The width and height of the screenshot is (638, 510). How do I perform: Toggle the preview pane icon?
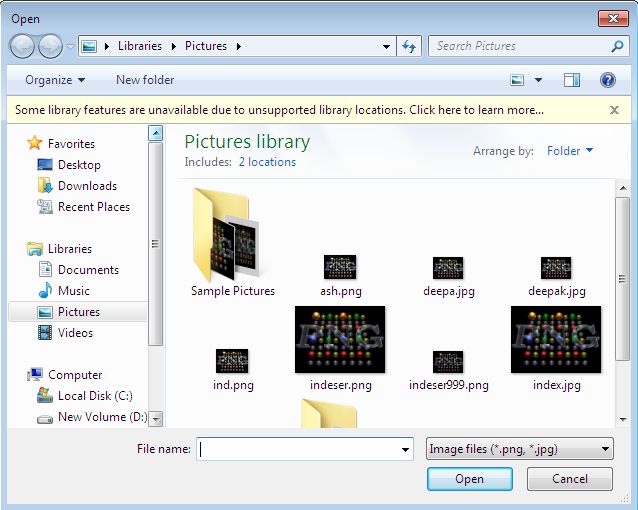coord(572,80)
